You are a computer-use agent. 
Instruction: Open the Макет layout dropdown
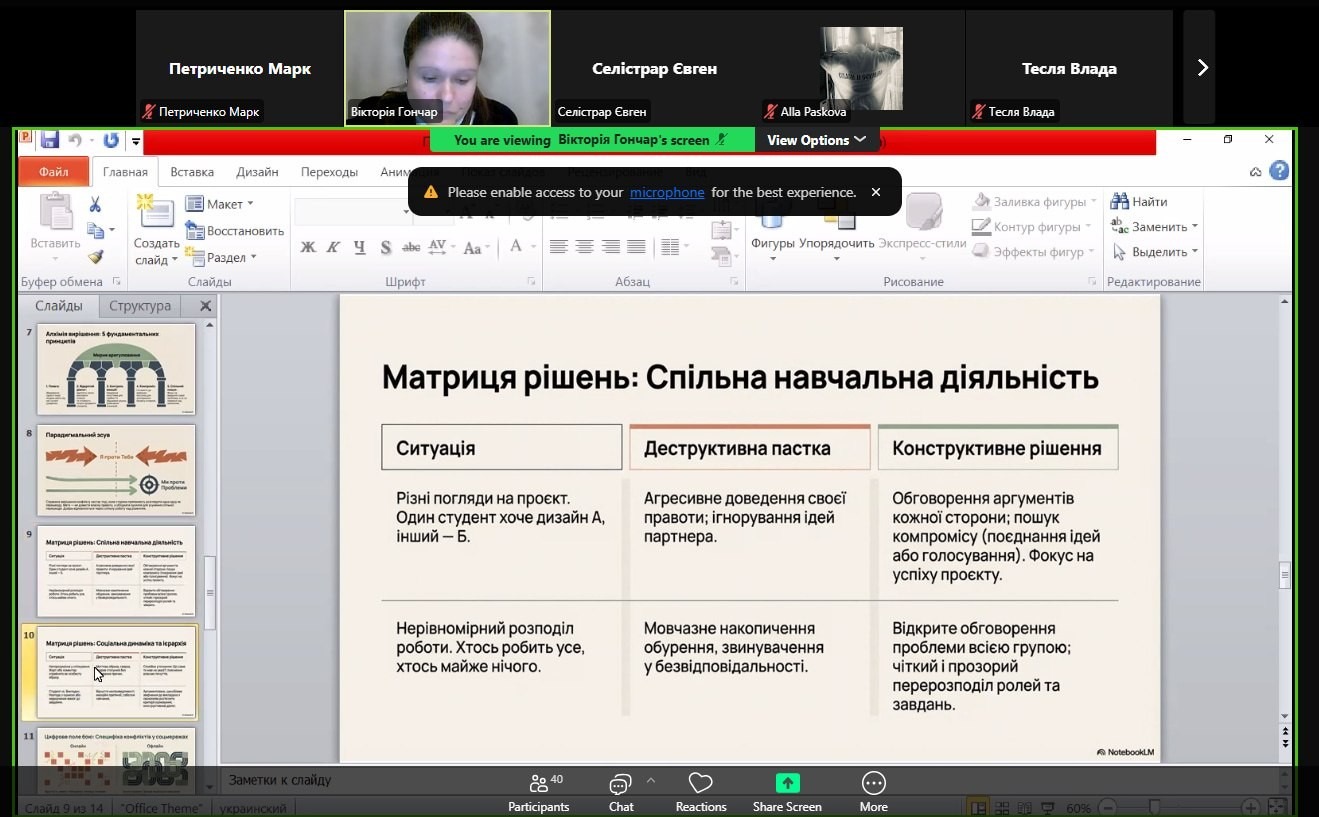click(x=220, y=204)
